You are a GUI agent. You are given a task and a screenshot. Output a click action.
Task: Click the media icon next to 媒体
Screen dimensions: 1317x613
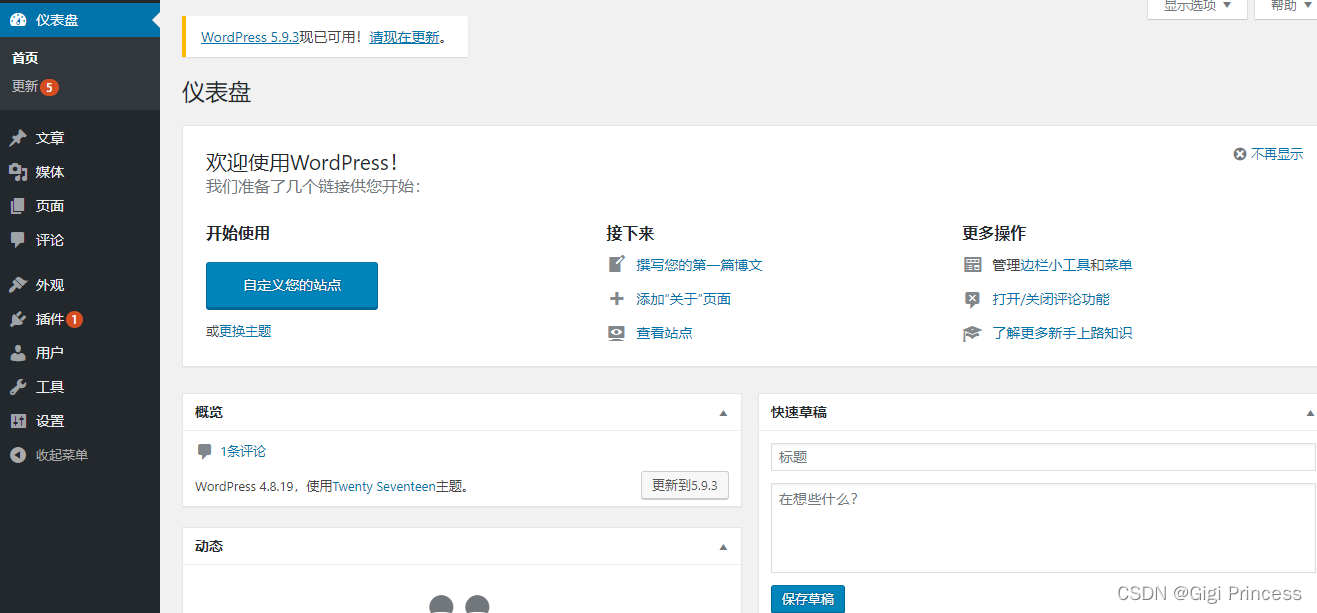pos(18,172)
